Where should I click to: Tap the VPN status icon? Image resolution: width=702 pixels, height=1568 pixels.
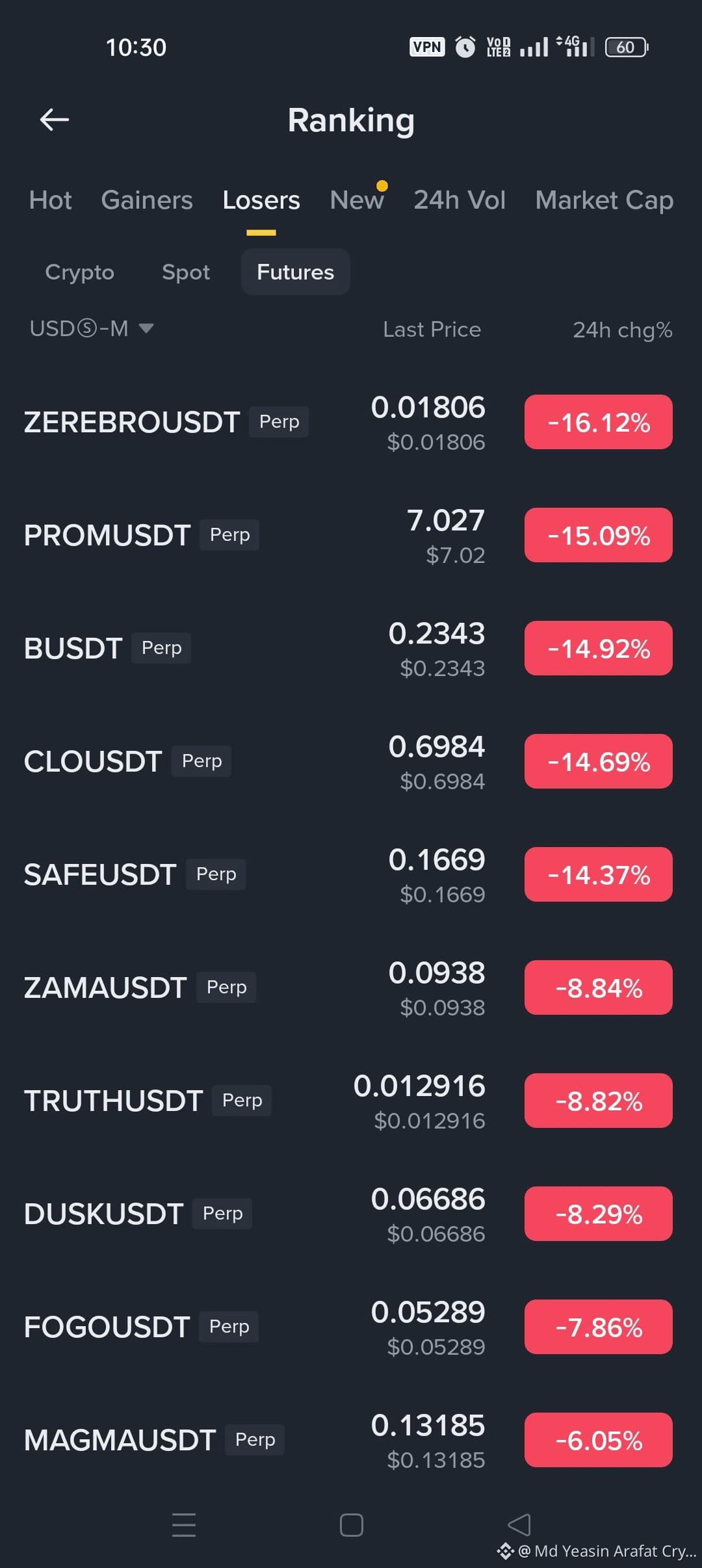pyautogui.click(x=427, y=47)
